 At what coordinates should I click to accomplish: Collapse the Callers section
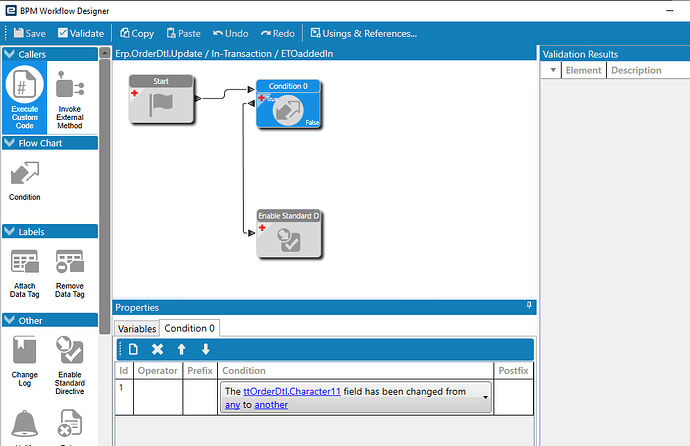pos(9,54)
